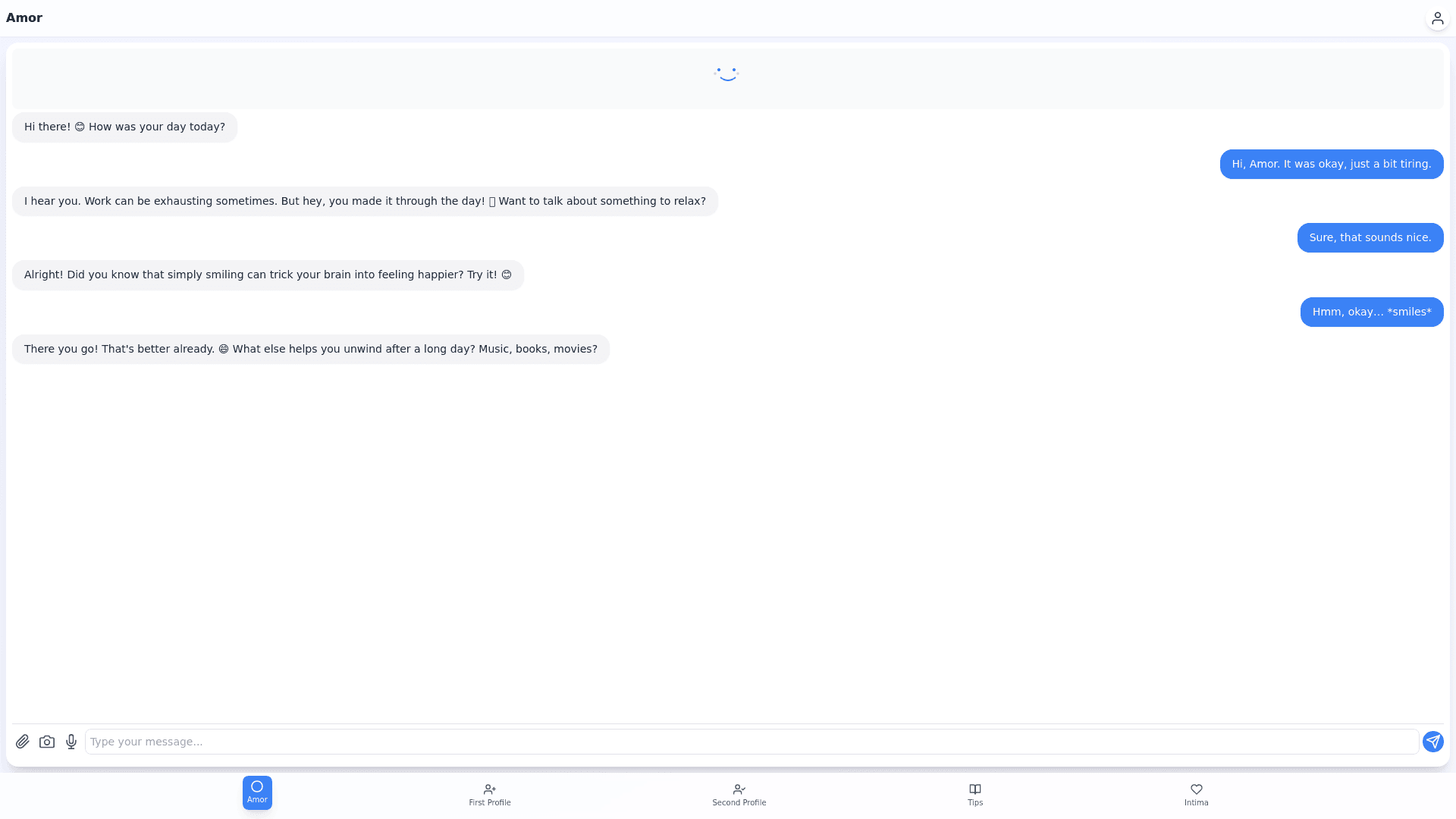Send the message with the paper plane button

point(1432,742)
